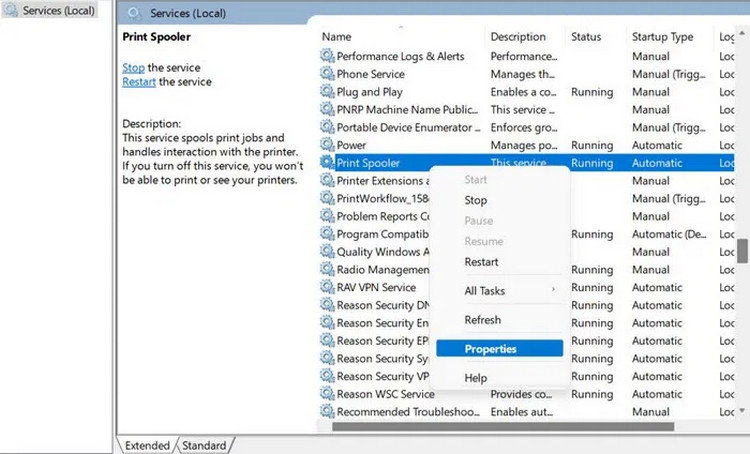Screen dimensions: 750x454
Task: Click the gear icon beside Performance Logs & Alerts
Action: (327, 56)
